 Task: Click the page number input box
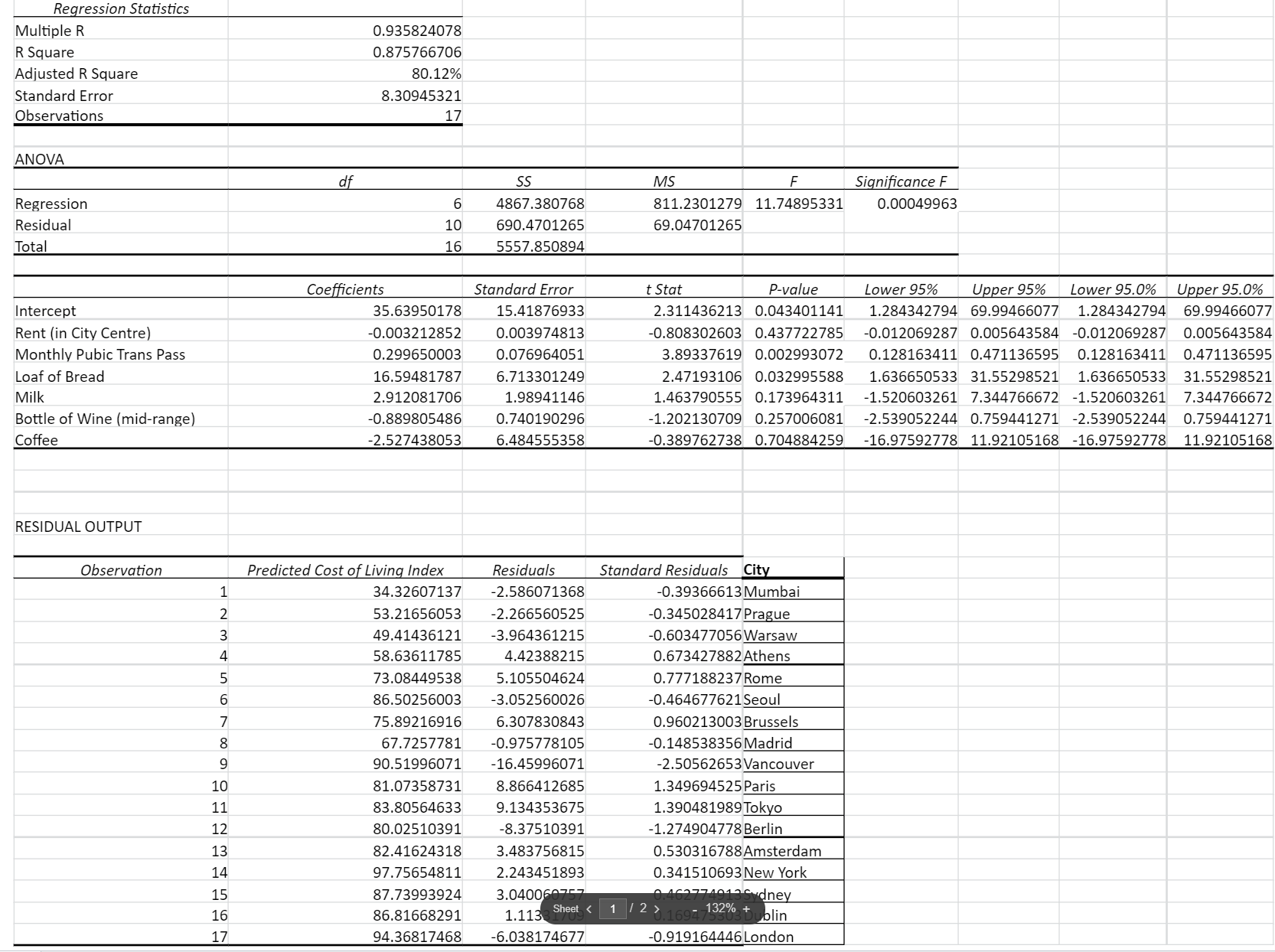click(613, 908)
